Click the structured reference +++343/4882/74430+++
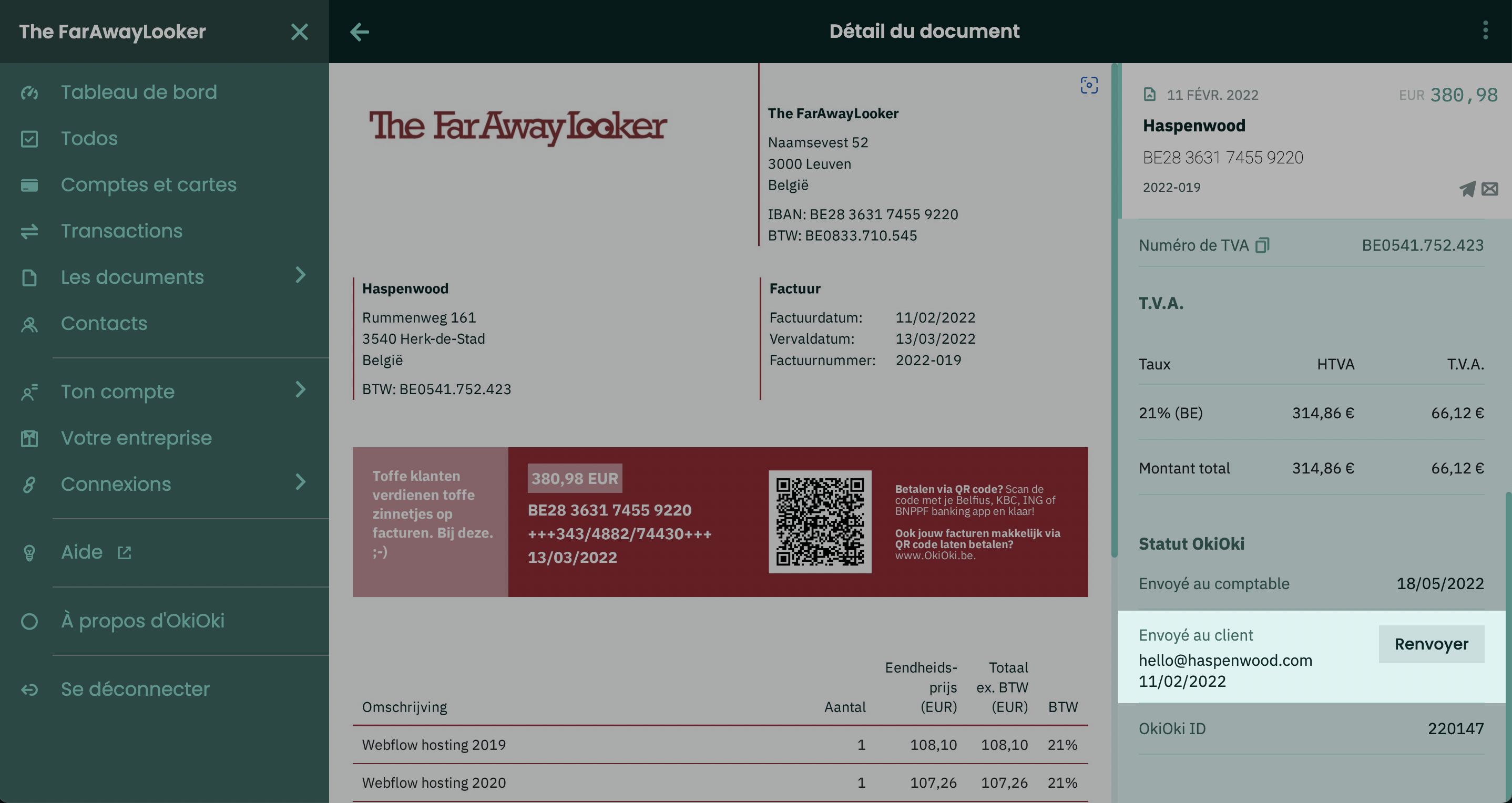 click(619, 534)
